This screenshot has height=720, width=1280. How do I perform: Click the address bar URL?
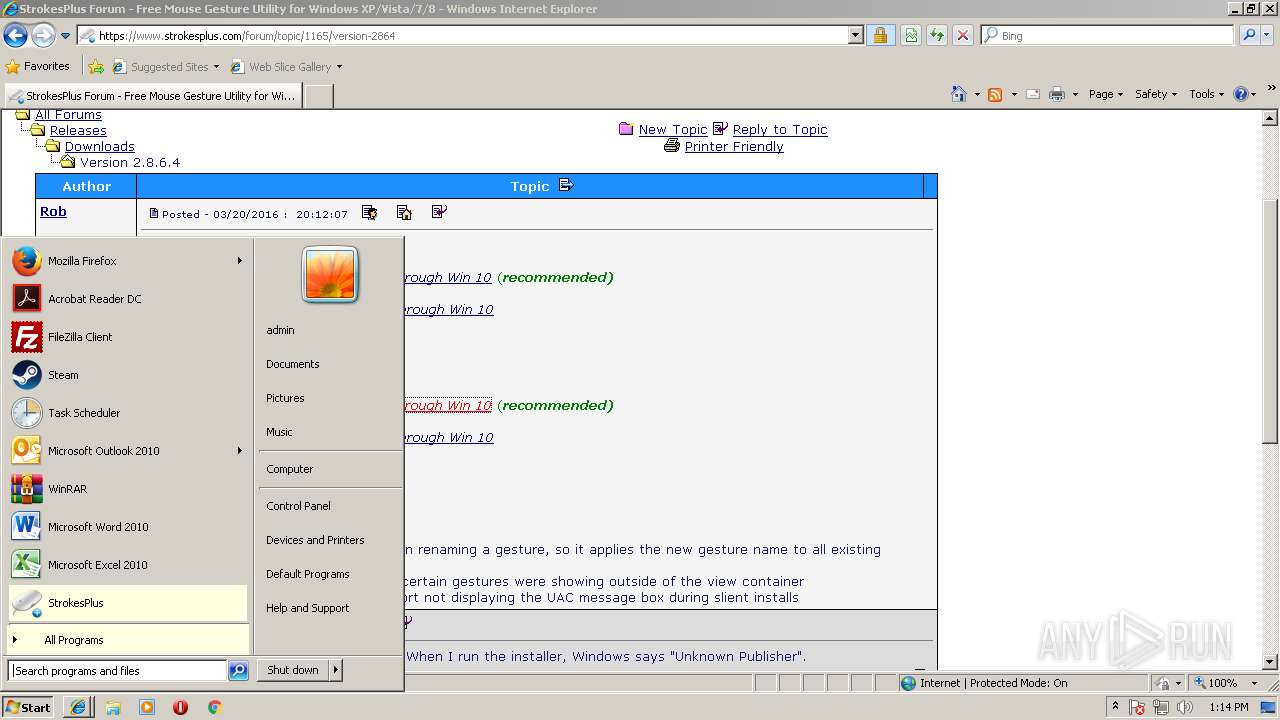pos(247,36)
